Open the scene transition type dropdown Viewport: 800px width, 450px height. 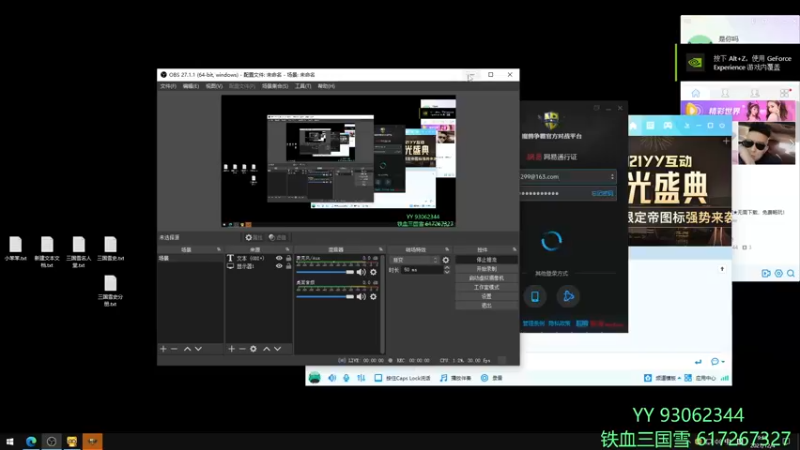(x=414, y=260)
